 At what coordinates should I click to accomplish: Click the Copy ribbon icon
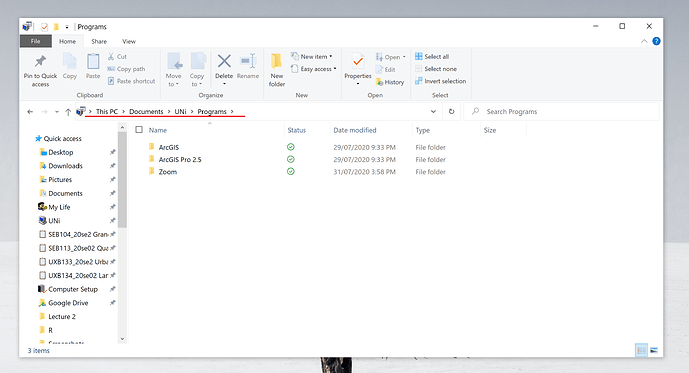click(x=69, y=61)
